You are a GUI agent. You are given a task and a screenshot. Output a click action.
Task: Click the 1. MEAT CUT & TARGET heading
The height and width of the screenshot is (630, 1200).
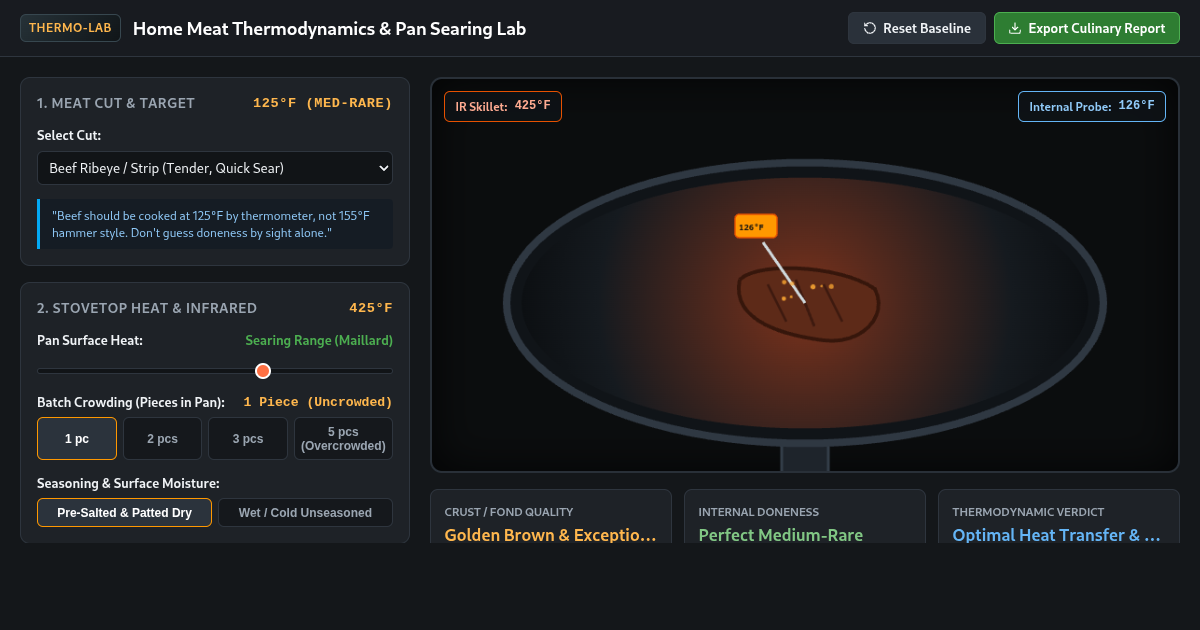click(x=116, y=103)
